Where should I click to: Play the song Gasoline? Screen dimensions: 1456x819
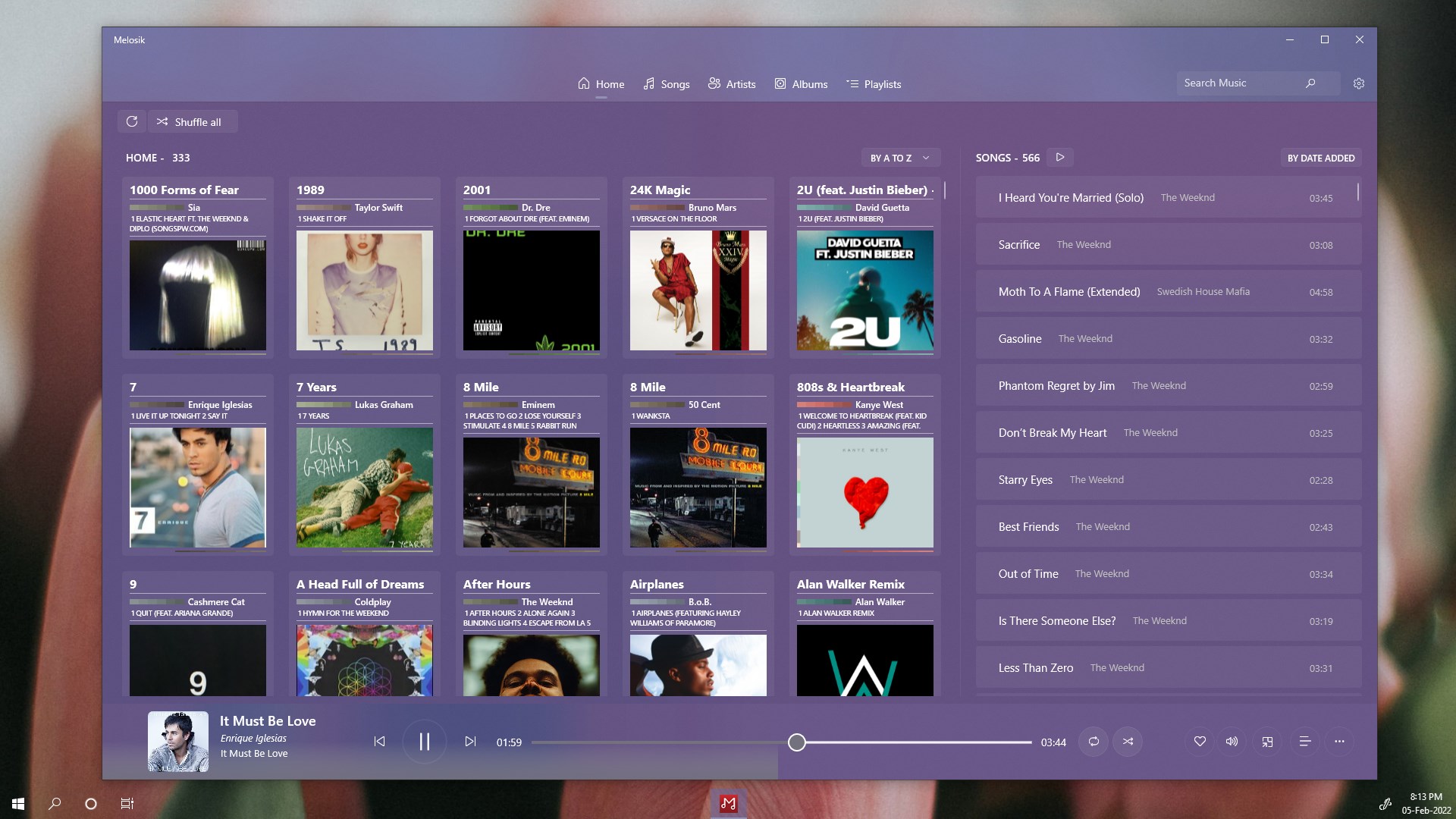1169,339
